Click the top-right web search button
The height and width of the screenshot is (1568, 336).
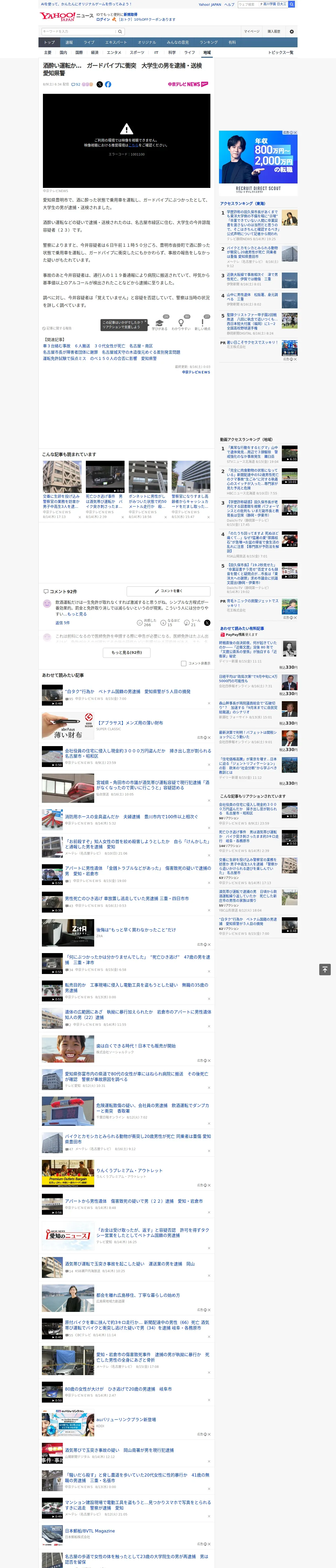292,4
